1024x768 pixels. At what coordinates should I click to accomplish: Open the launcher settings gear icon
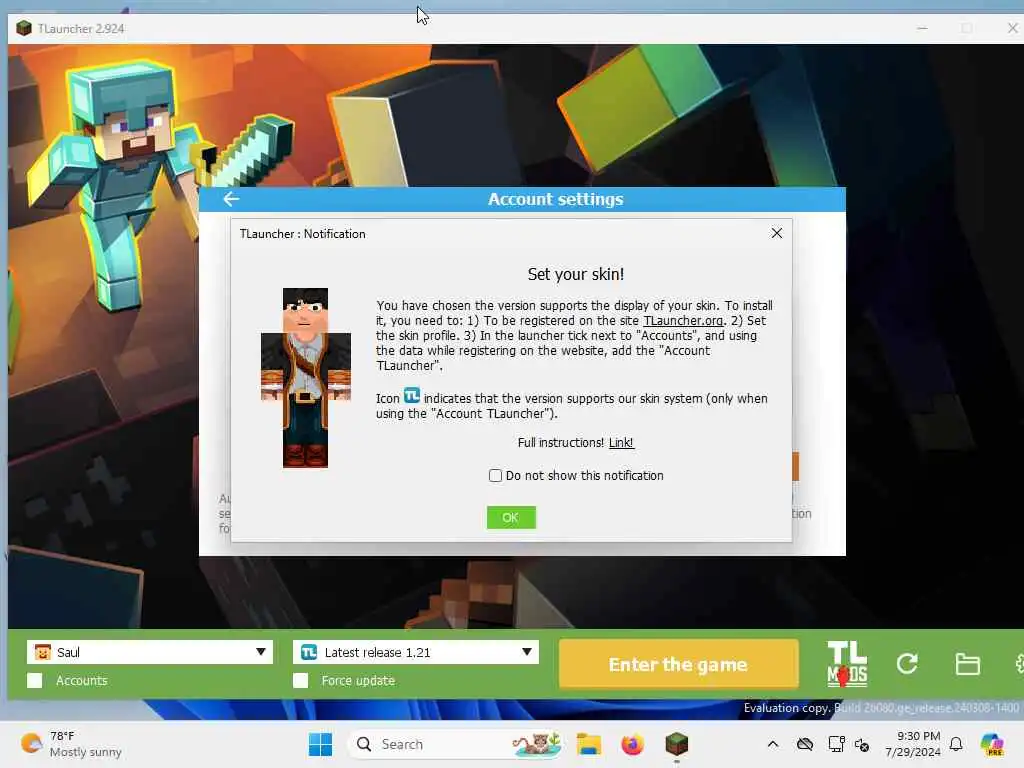[x=1019, y=664]
